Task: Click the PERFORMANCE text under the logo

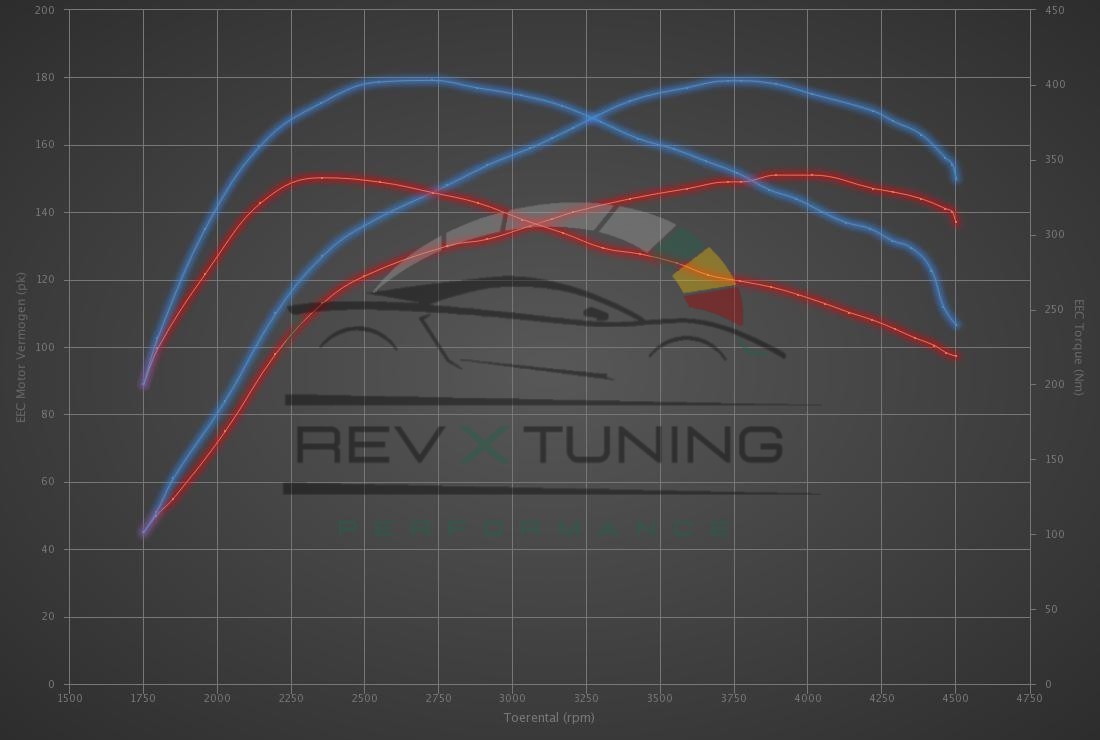Action: click(535, 527)
